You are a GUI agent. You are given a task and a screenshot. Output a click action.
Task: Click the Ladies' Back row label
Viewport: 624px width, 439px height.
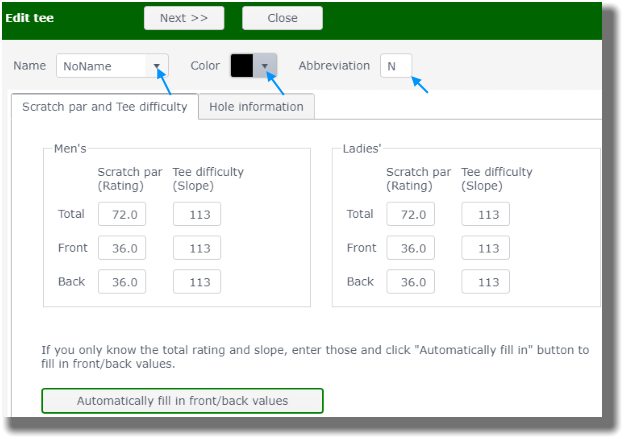[360, 282]
